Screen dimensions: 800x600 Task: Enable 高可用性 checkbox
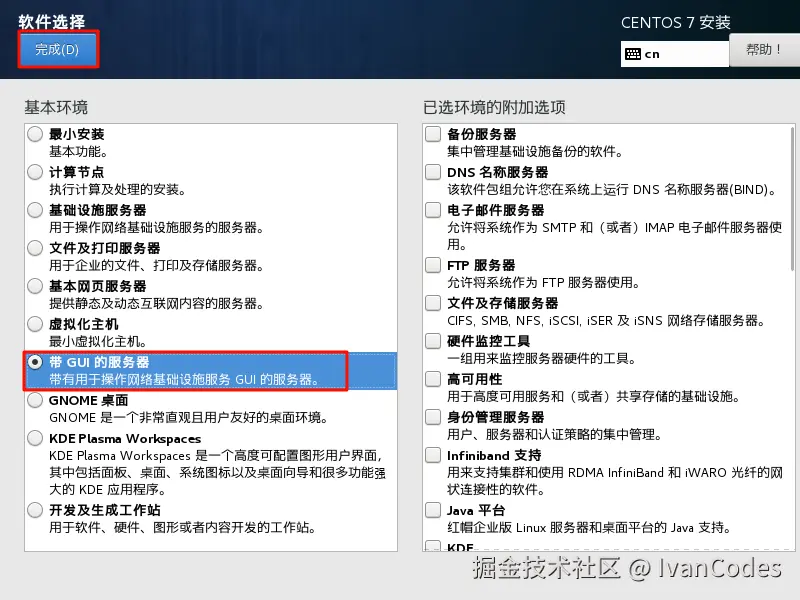coord(433,379)
